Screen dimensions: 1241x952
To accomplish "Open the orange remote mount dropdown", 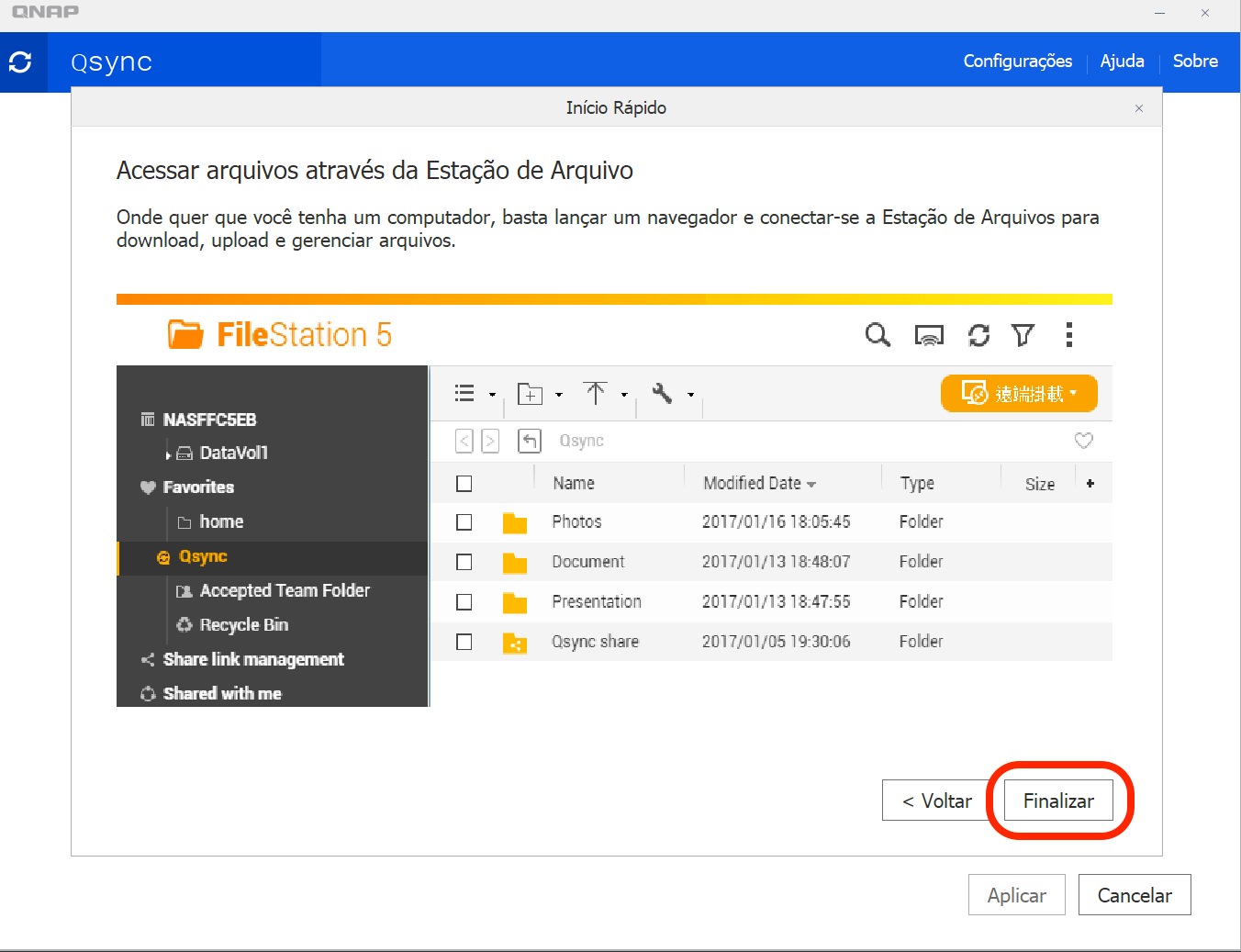I will click(x=1019, y=394).
